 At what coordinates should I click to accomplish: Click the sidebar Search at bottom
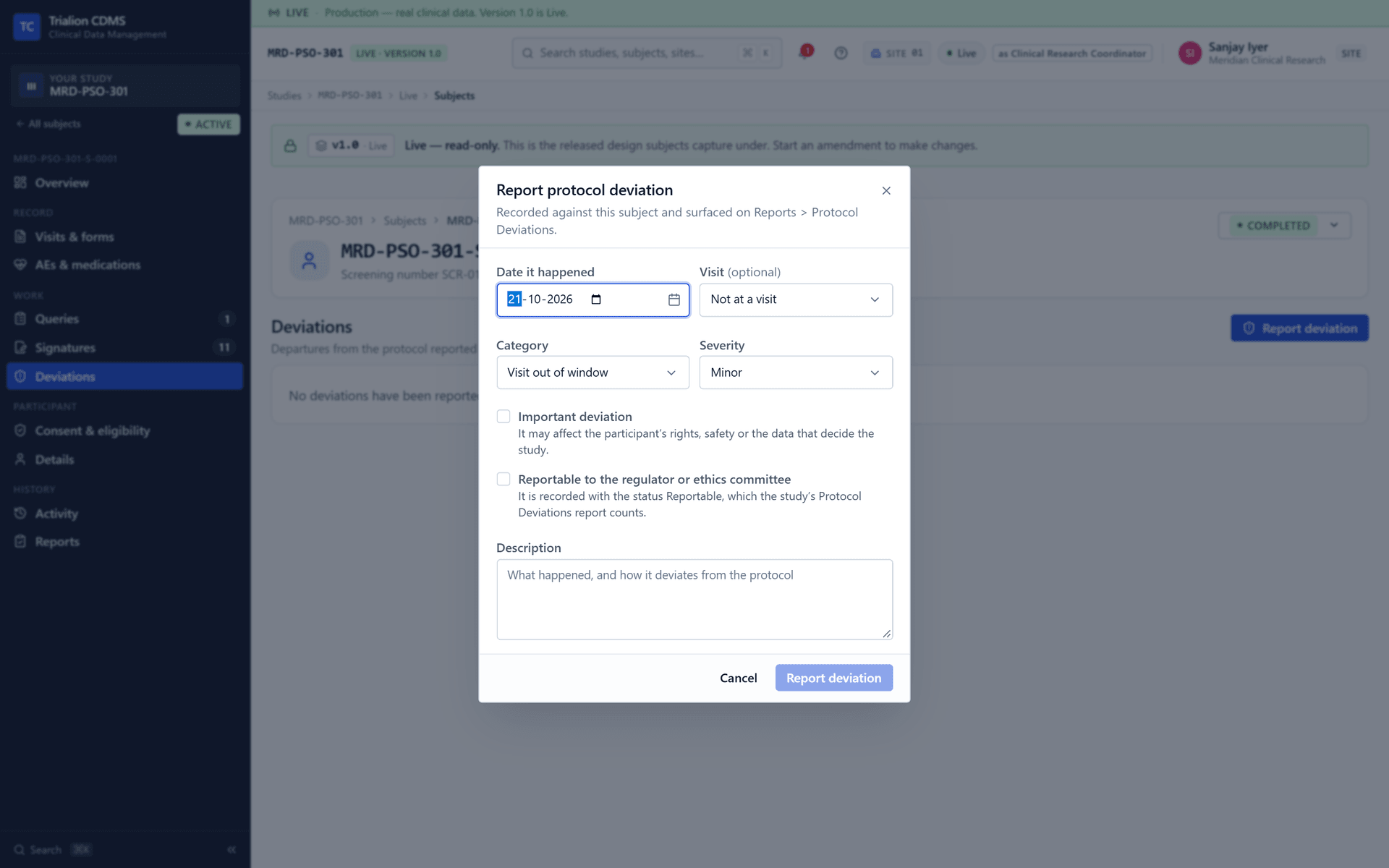click(53, 849)
